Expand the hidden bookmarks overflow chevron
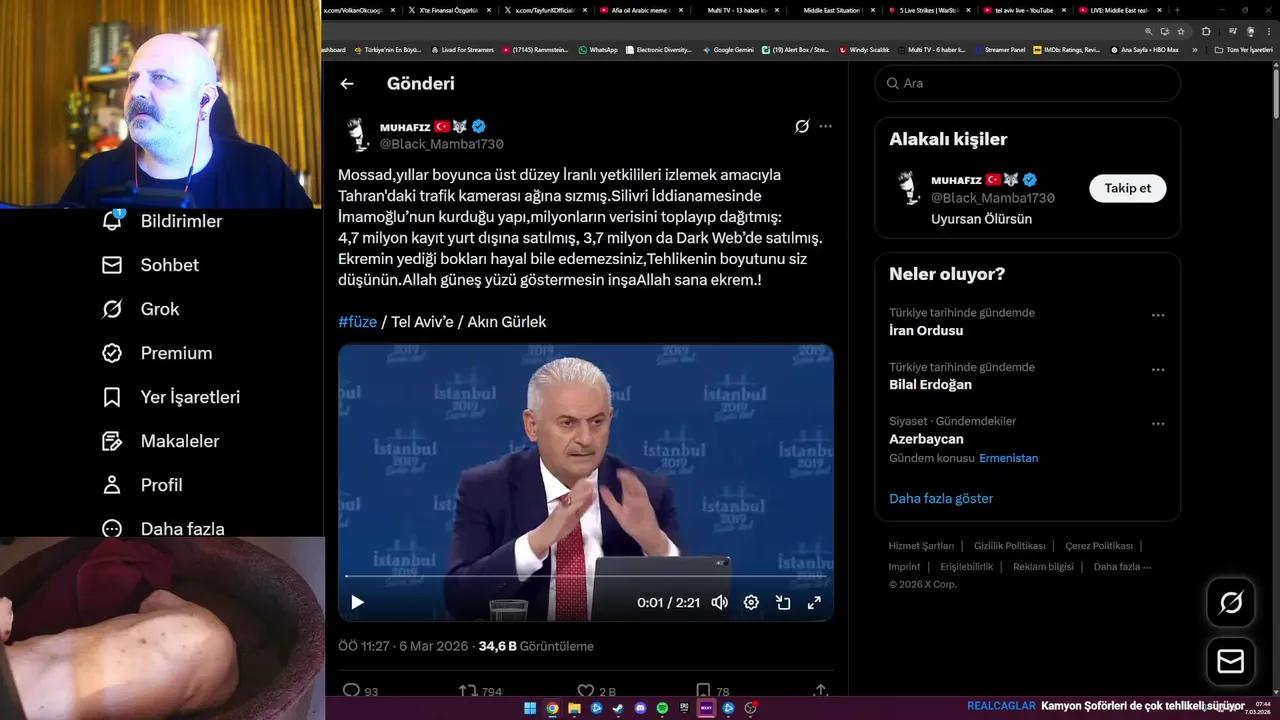Image resolution: width=1280 pixels, height=720 pixels. (1194, 49)
